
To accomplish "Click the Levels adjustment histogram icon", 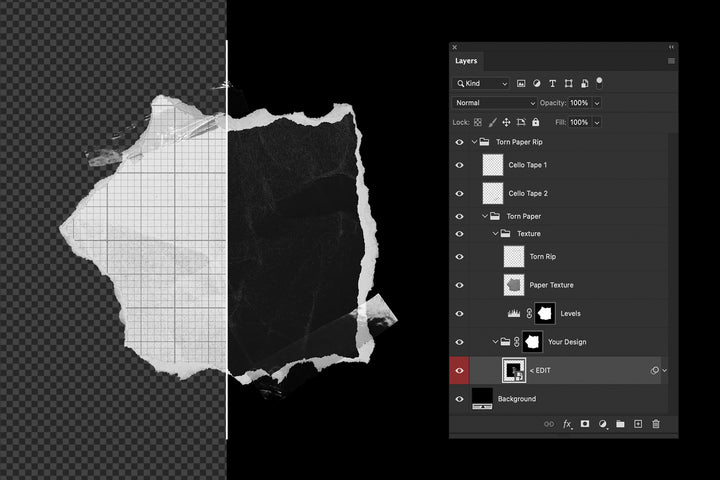I will tap(514, 314).
